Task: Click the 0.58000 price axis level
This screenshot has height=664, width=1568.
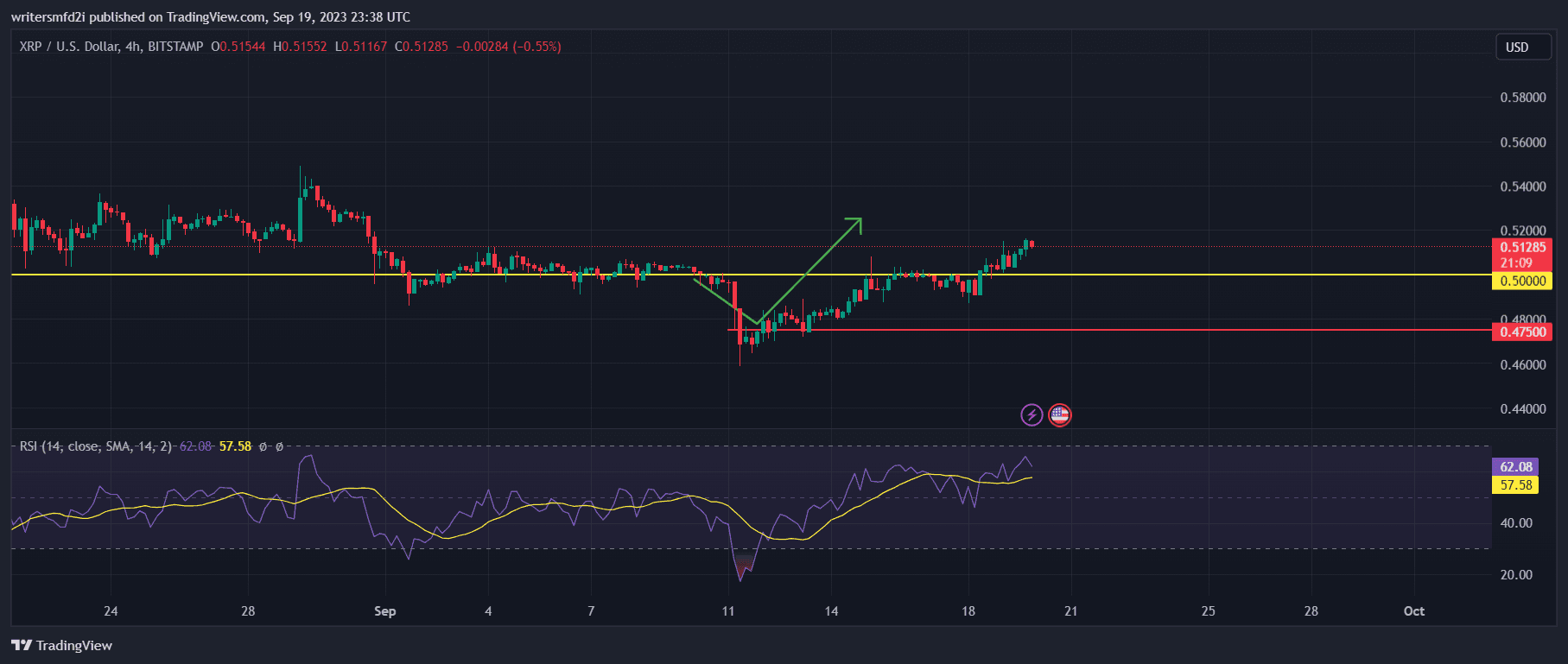Action: click(1522, 98)
